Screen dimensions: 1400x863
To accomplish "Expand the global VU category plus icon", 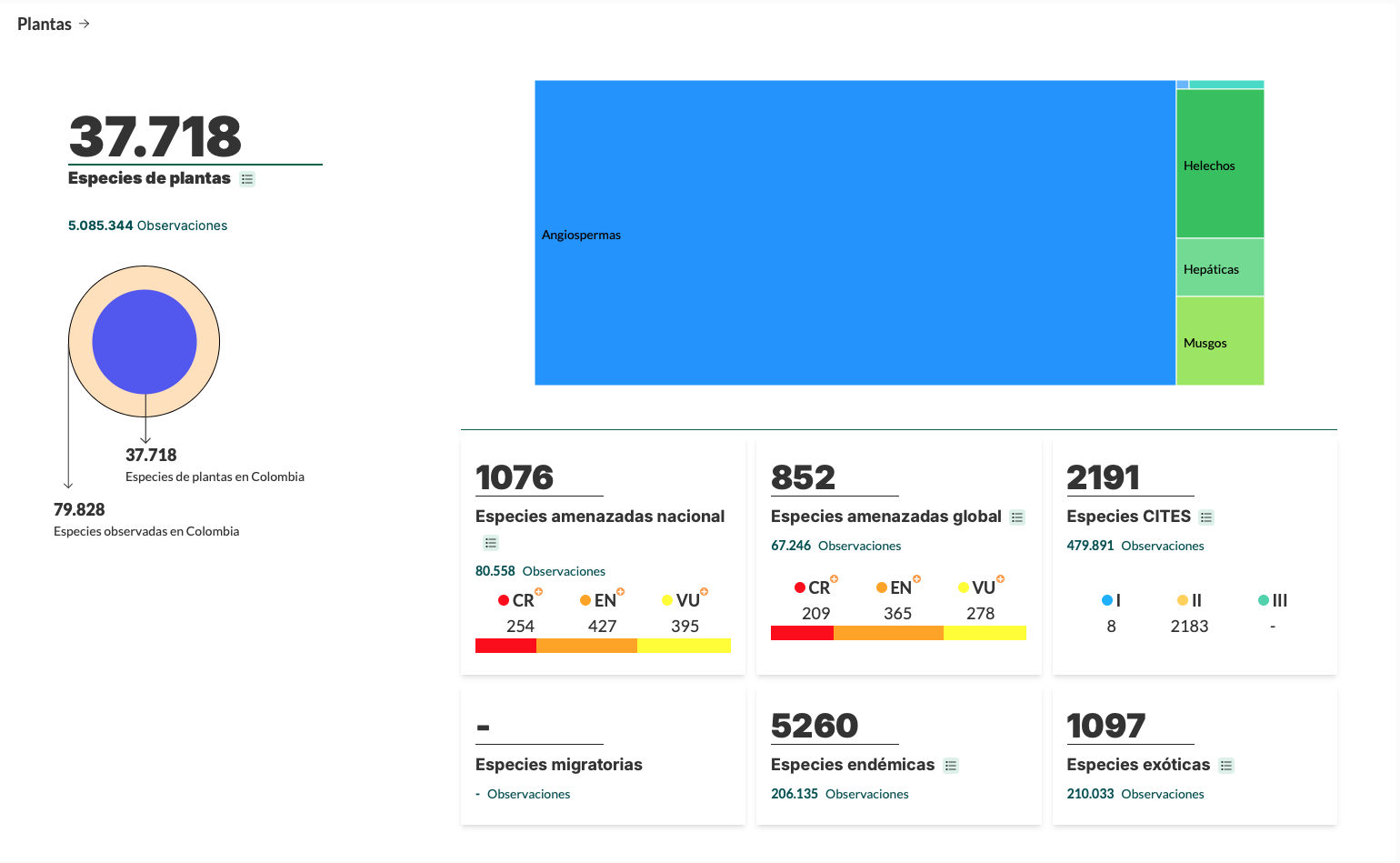I will pos(1000,579).
